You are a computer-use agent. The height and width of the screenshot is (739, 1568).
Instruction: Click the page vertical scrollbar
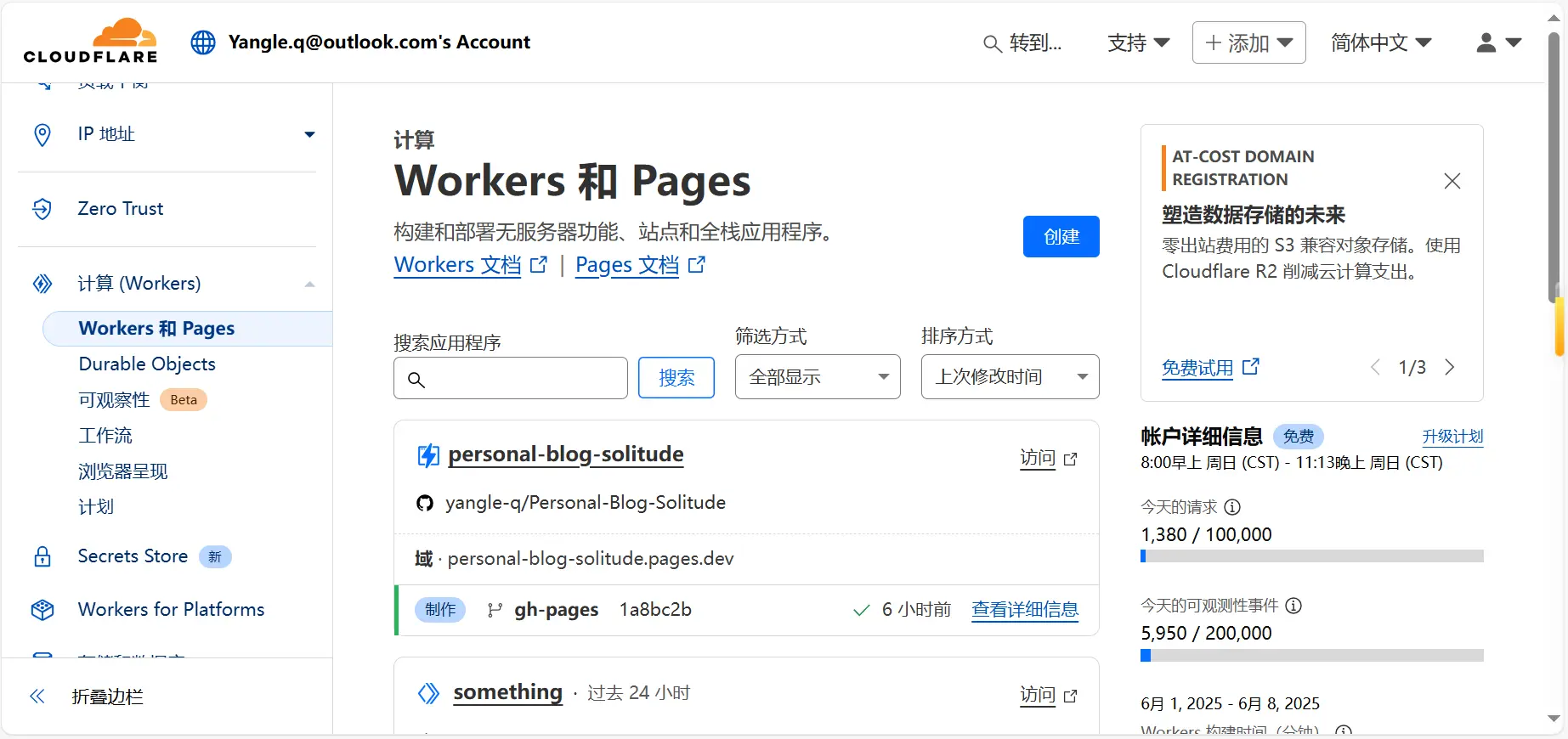tap(1554, 168)
